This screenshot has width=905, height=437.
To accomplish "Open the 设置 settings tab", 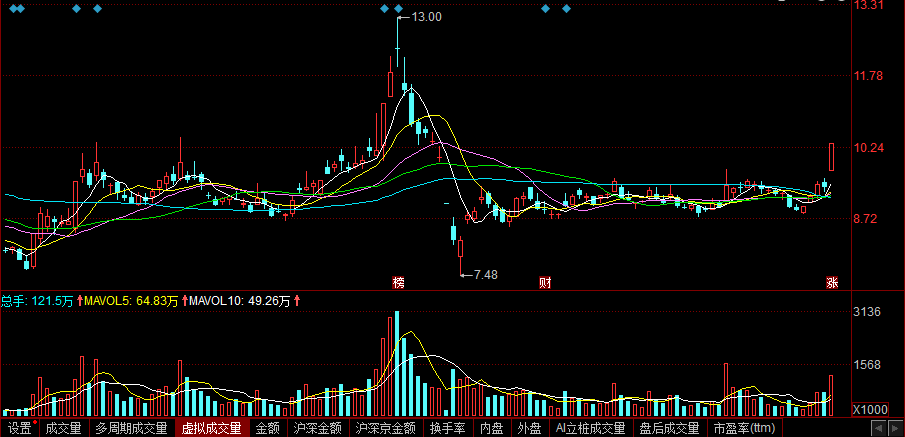I will point(20,428).
